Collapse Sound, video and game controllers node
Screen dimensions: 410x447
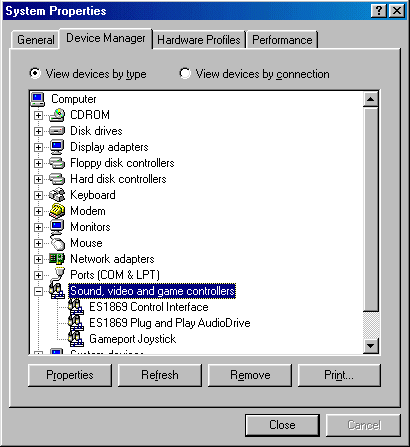(38, 291)
